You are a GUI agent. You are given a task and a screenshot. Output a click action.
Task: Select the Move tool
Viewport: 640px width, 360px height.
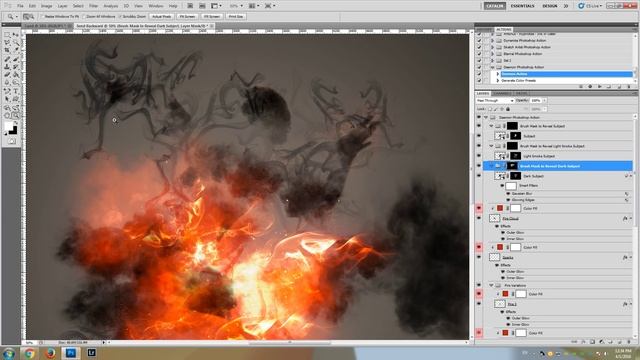pyautogui.click(x=16, y=35)
